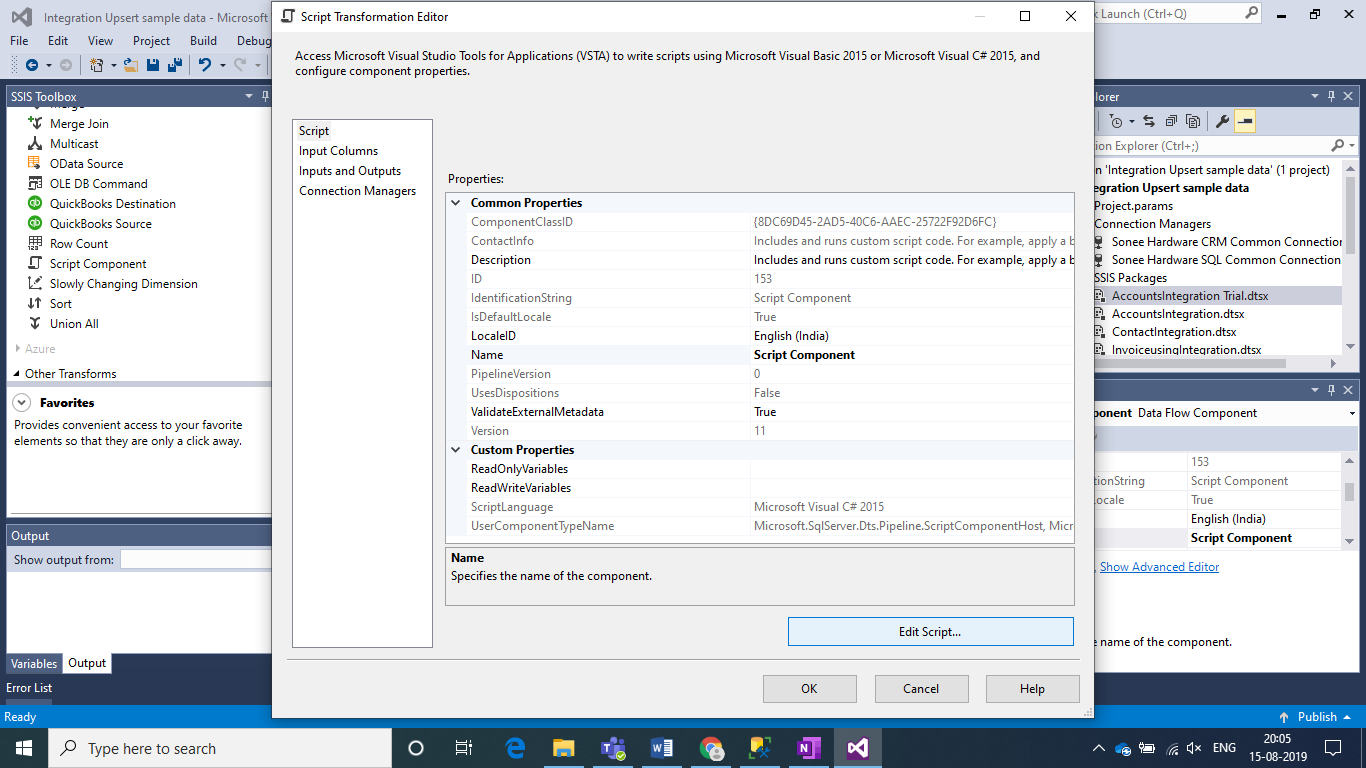Click Cancel in Script Transformation Editor
Screen dimensions: 1366x768
coord(921,689)
